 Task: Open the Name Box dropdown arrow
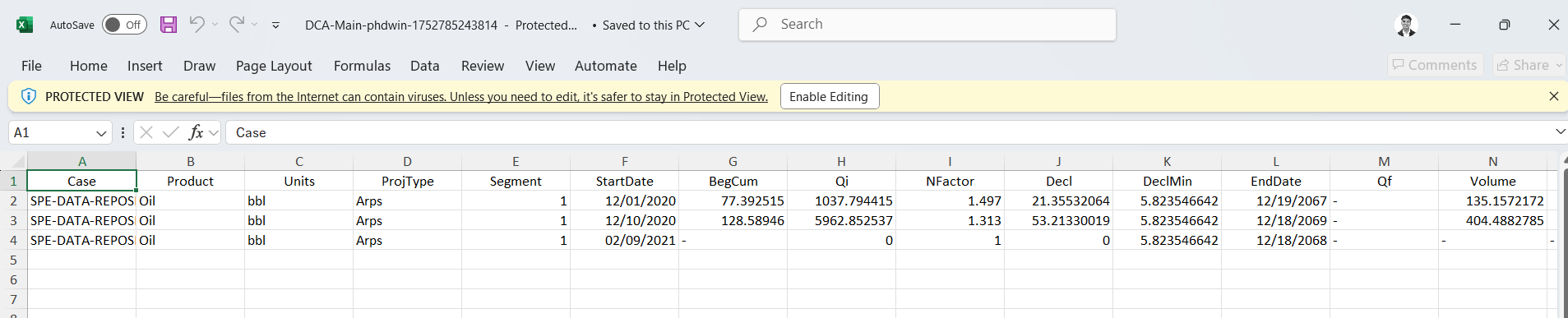pos(101,133)
